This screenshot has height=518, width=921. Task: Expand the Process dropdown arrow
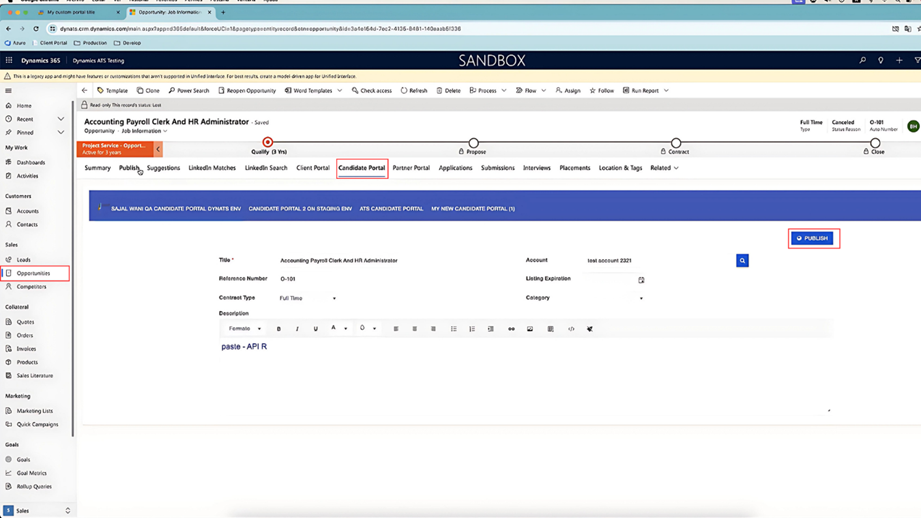point(503,90)
